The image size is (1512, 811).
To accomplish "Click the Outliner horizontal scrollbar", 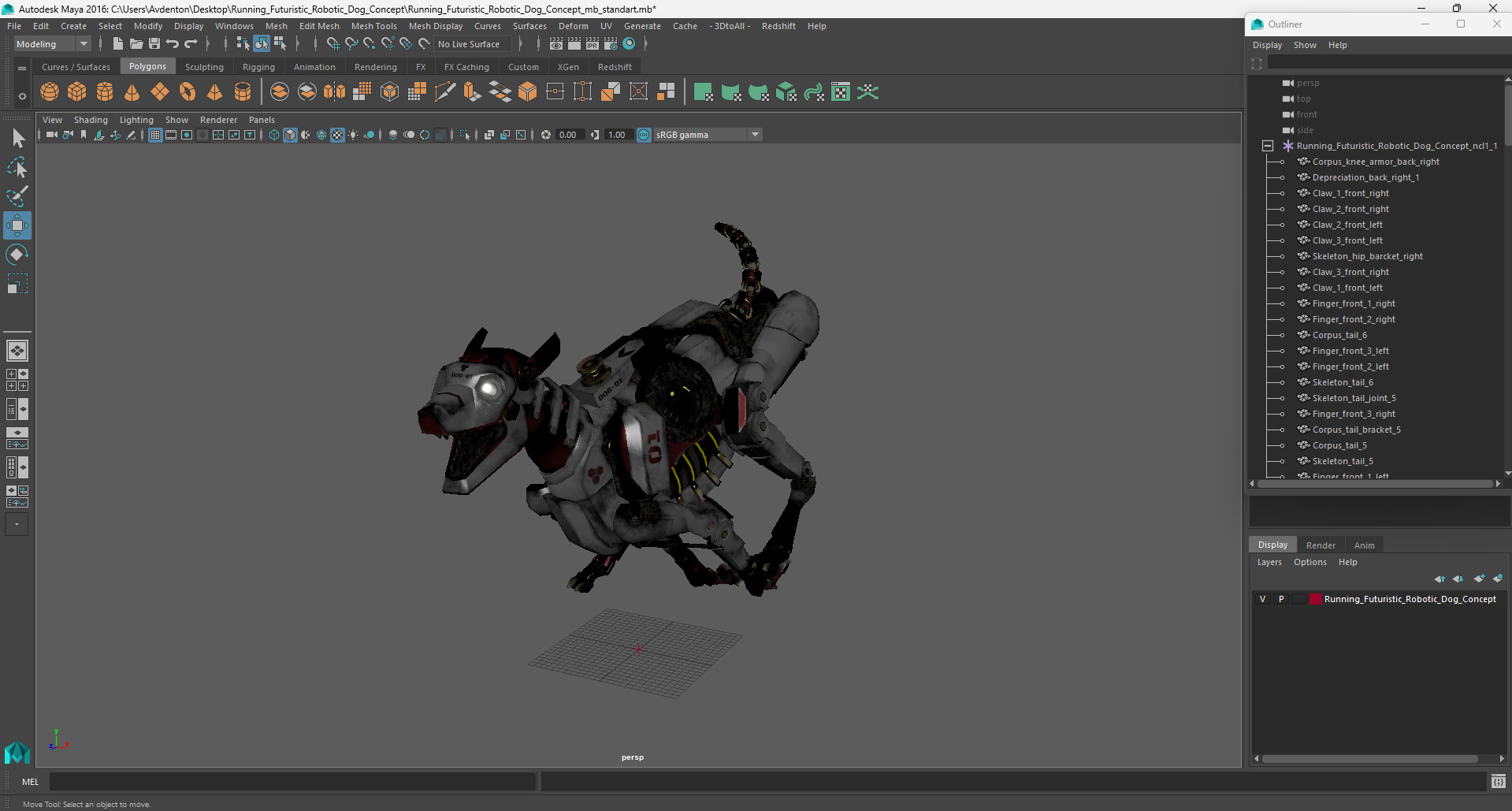I will coord(1374,484).
